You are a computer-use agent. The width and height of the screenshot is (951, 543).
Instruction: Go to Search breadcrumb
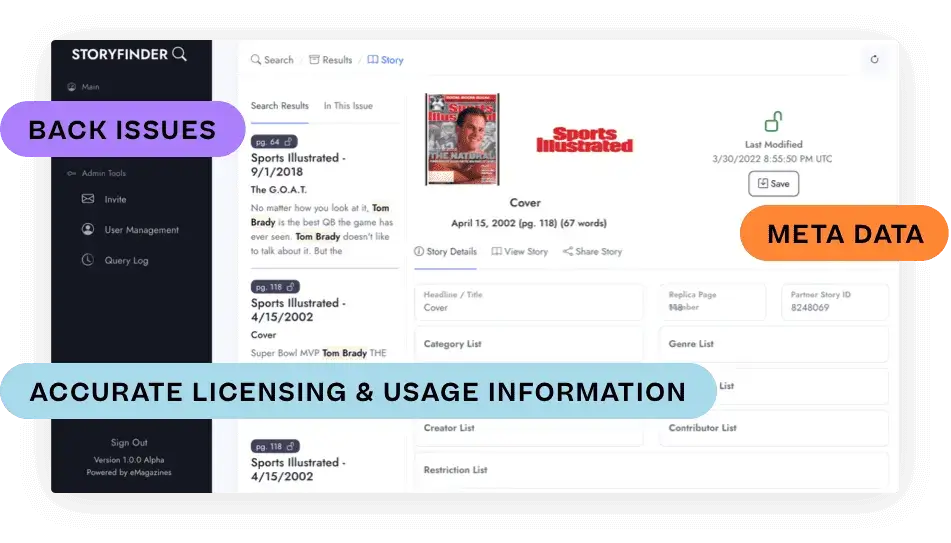(x=278, y=59)
